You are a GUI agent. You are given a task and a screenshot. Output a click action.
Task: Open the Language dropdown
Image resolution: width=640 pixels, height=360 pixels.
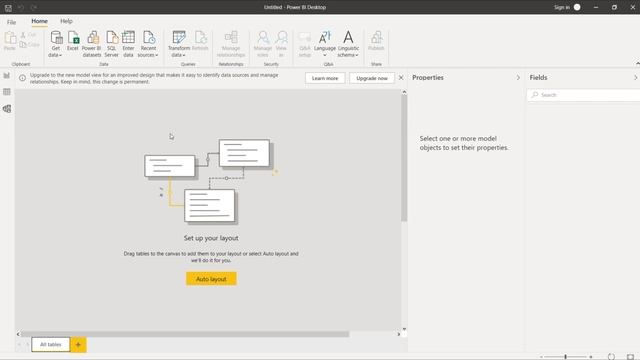[x=325, y=44]
